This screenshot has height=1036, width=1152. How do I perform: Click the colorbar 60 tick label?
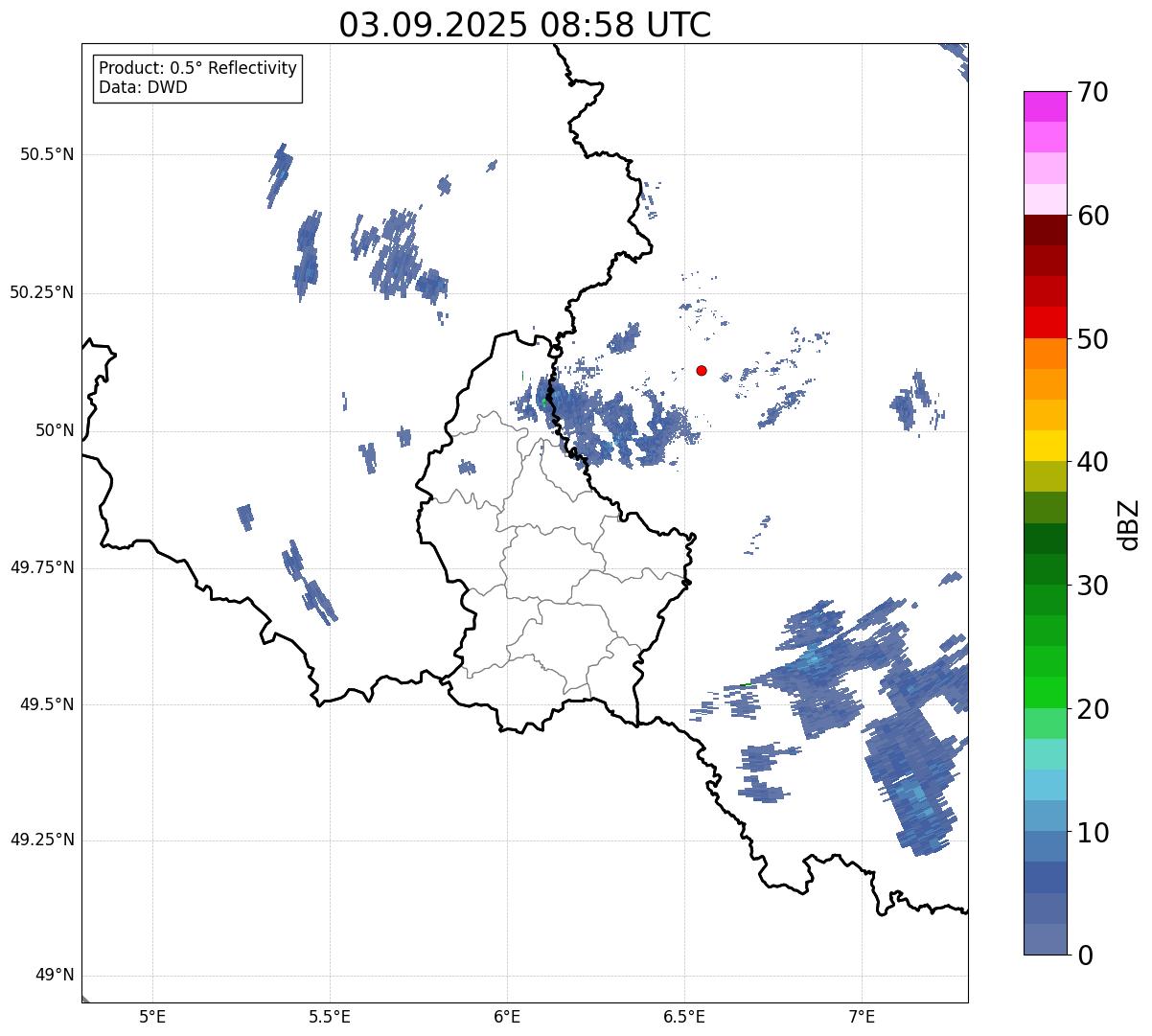[x=1093, y=217]
